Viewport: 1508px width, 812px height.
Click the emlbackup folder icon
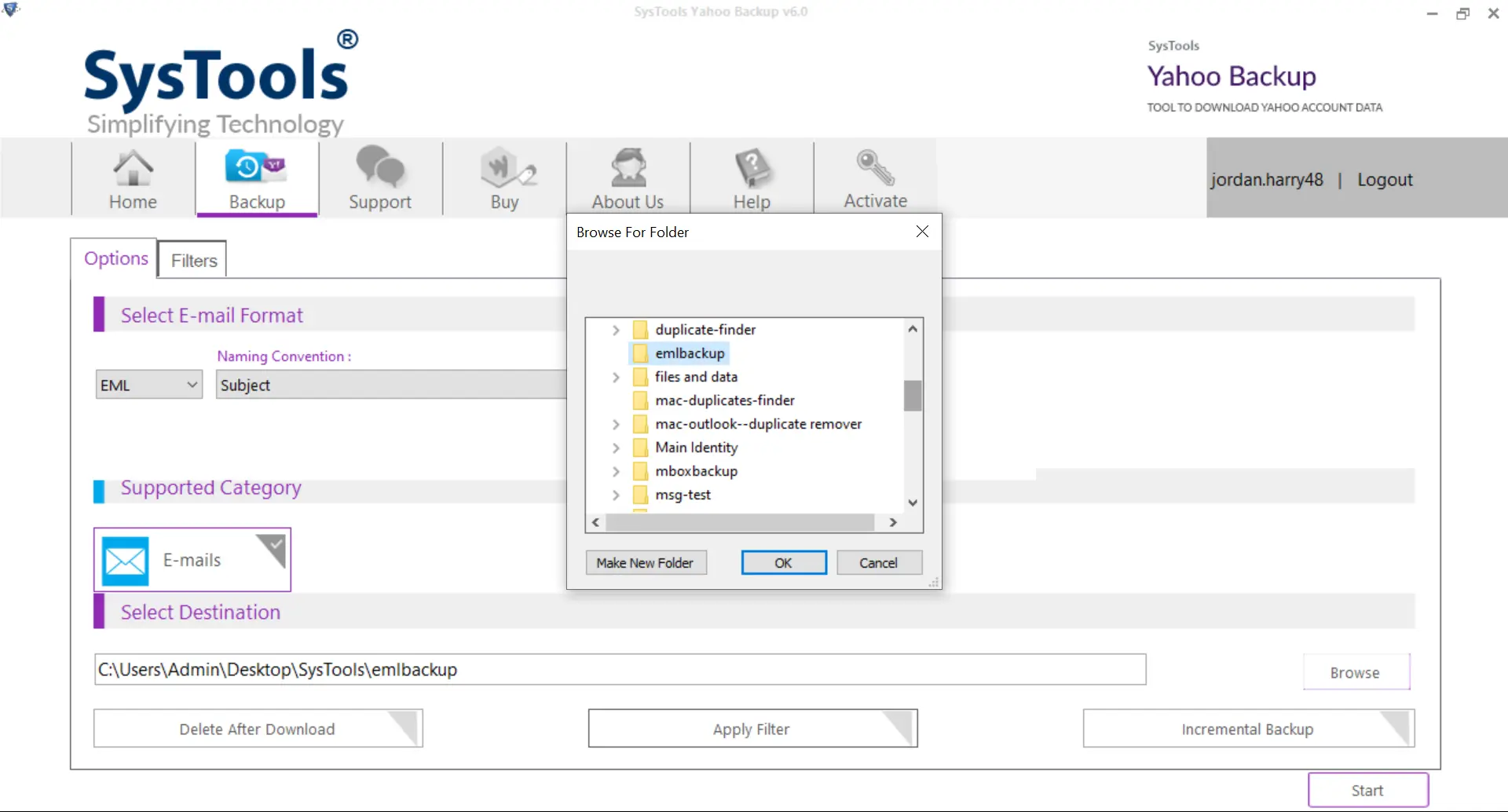641,353
